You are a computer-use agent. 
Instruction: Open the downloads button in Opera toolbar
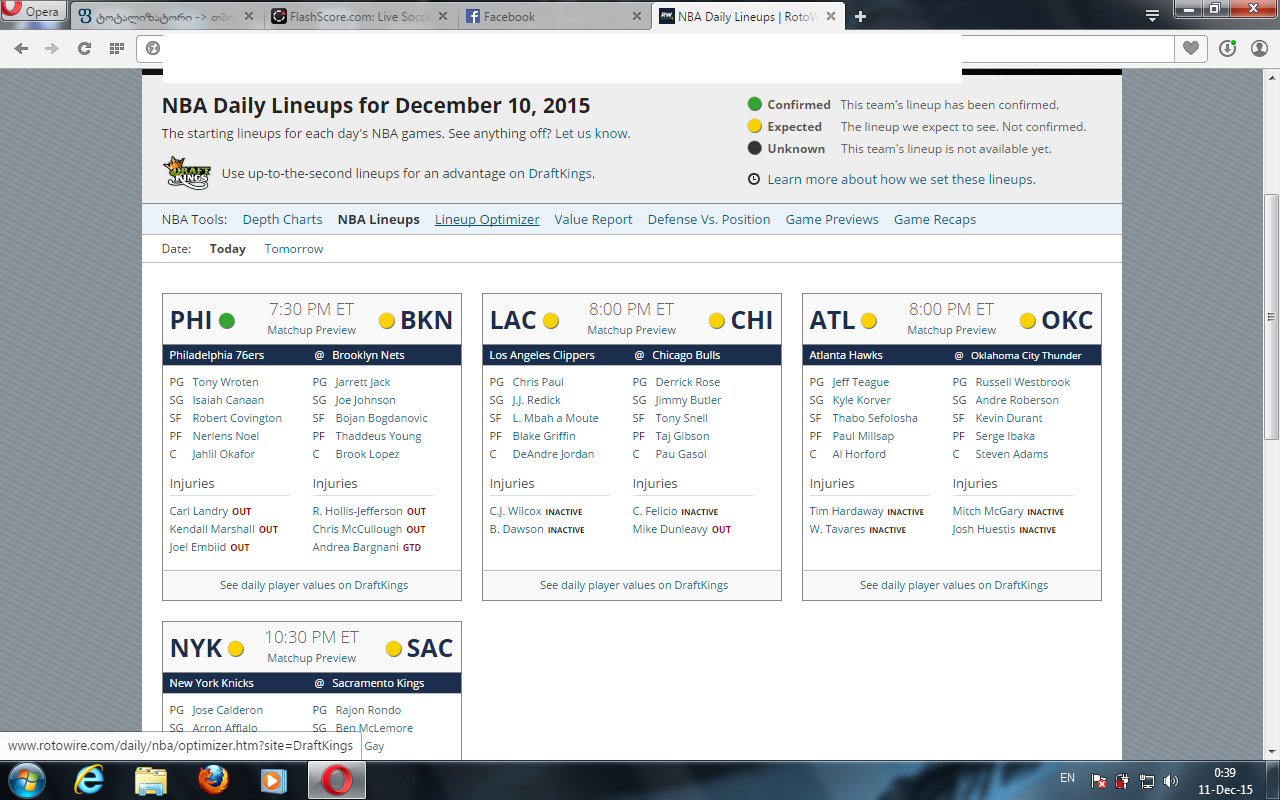[1227, 48]
